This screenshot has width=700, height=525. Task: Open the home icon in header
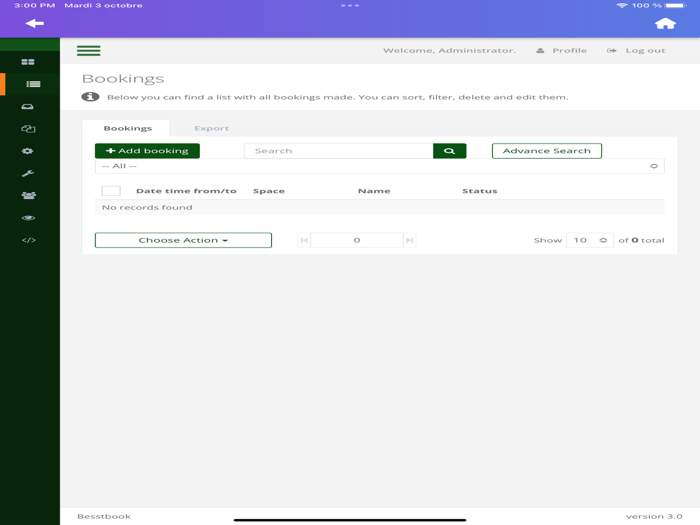pyautogui.click(x=665, y=23)
